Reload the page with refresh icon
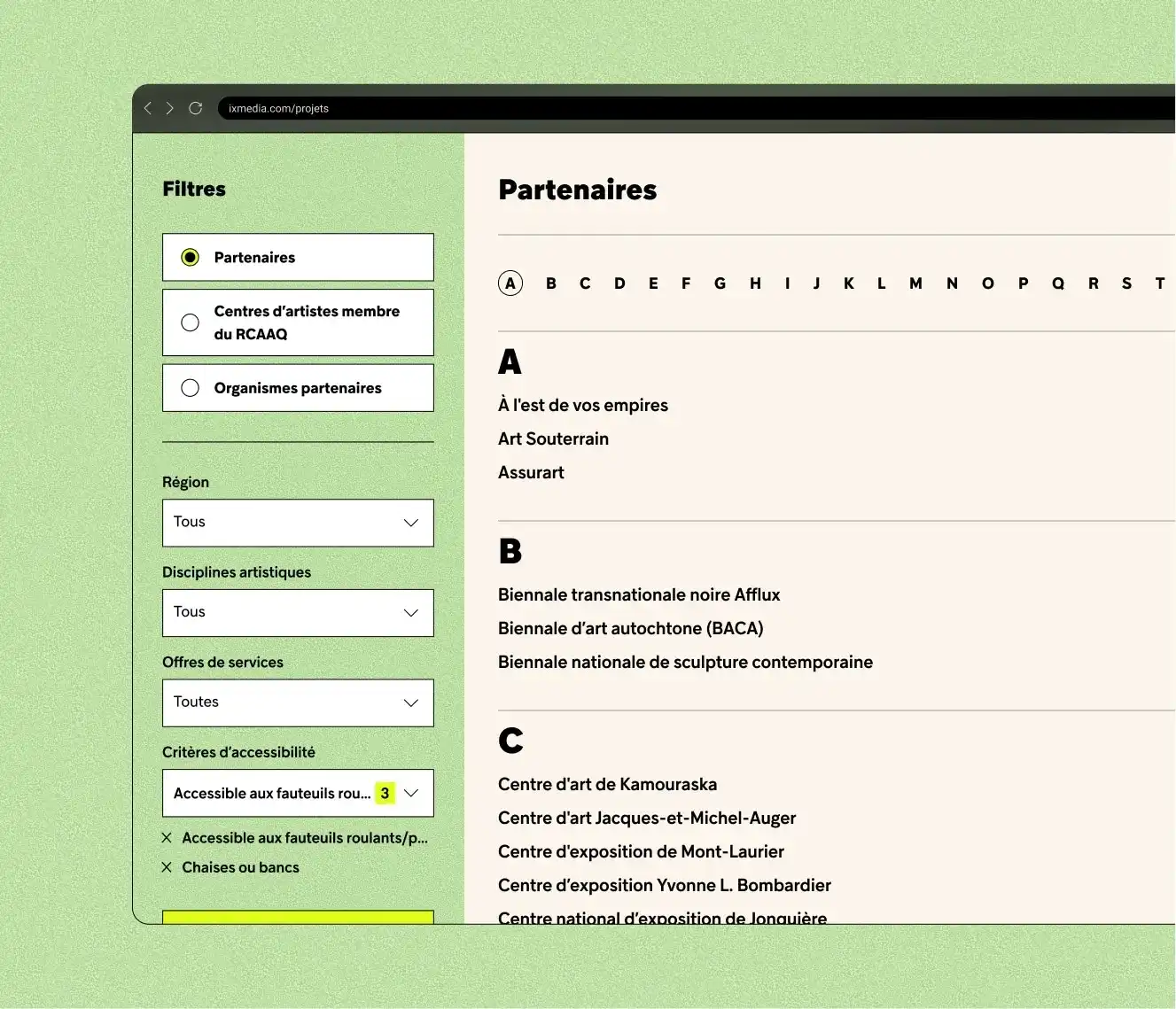The width and height of the screenshot is (1176, 1009). [196, 108]
